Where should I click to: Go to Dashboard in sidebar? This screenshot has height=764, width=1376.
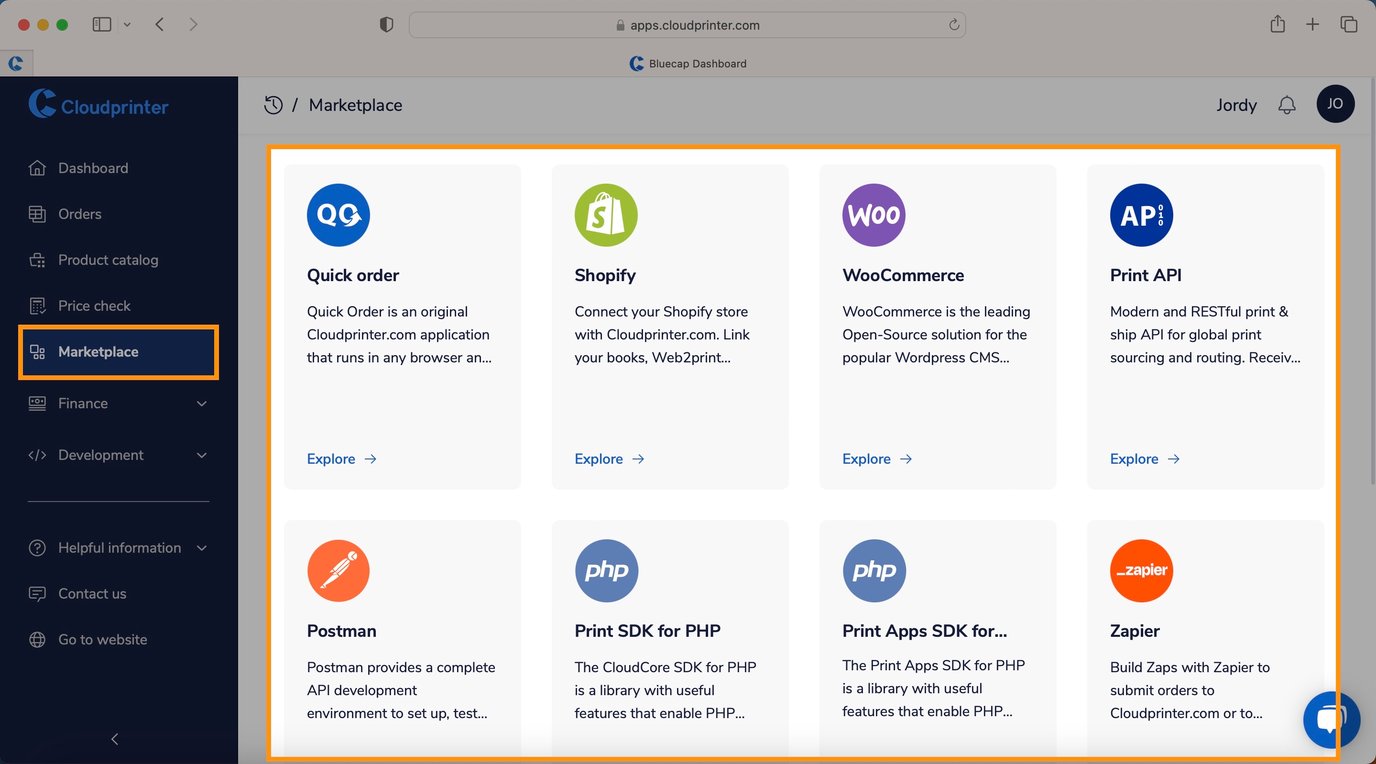point(92,168)
